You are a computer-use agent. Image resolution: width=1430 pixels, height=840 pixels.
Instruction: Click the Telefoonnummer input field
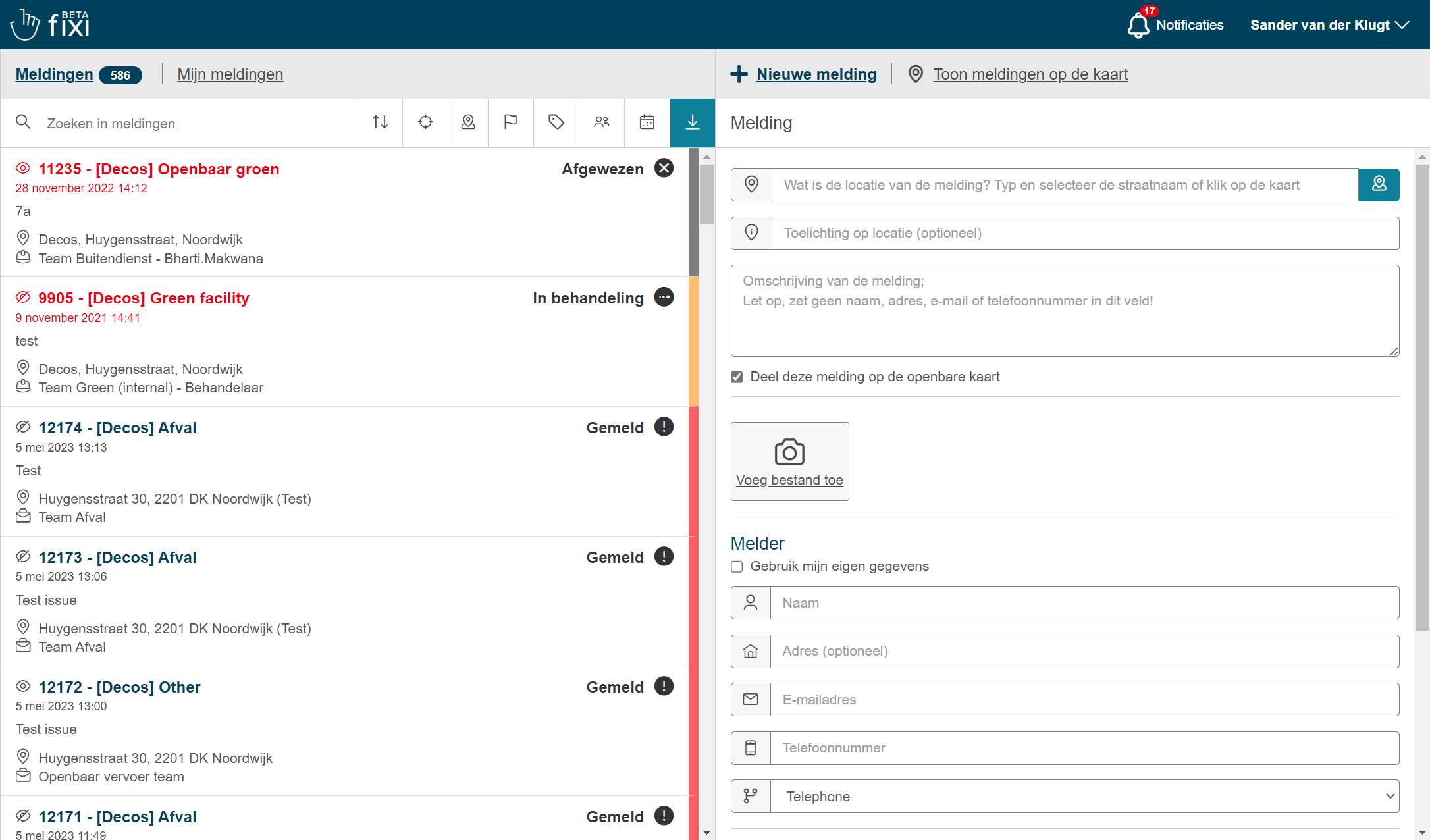pos(1084,748)
